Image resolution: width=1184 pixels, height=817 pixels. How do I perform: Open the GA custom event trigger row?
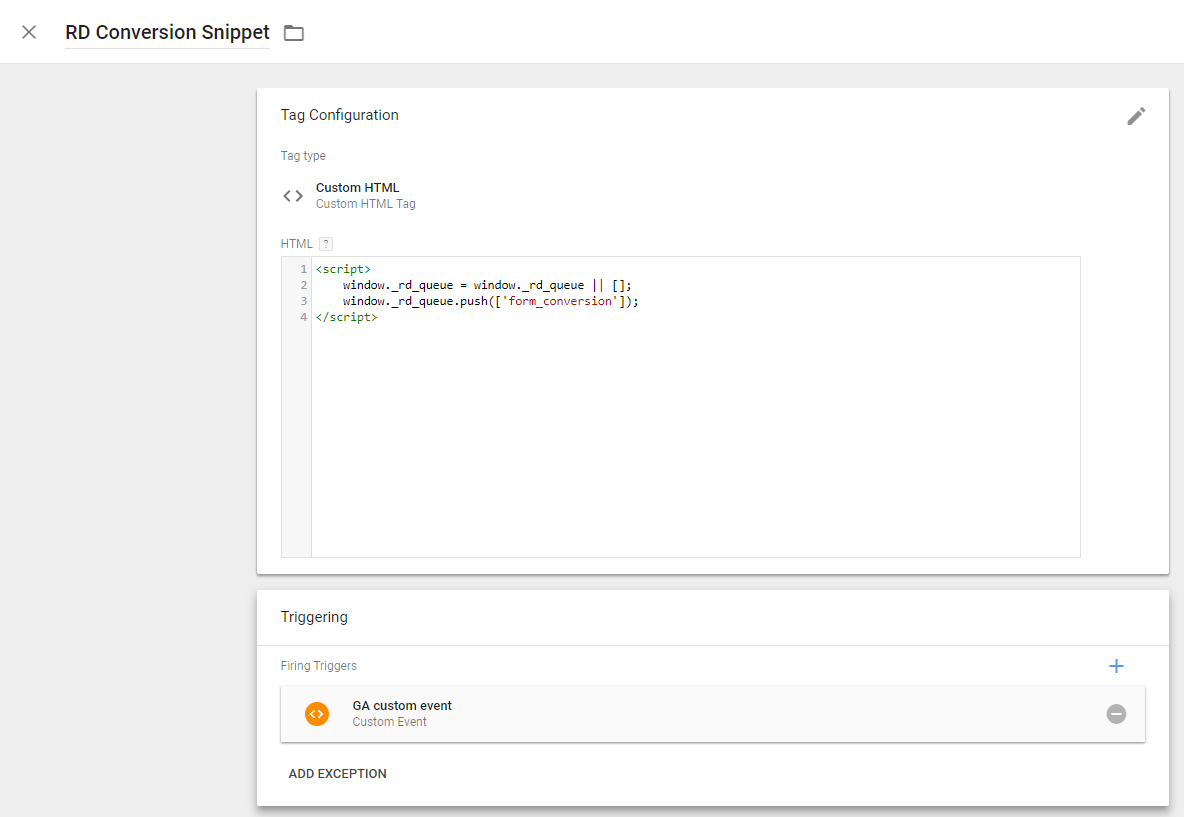point(712,714)
